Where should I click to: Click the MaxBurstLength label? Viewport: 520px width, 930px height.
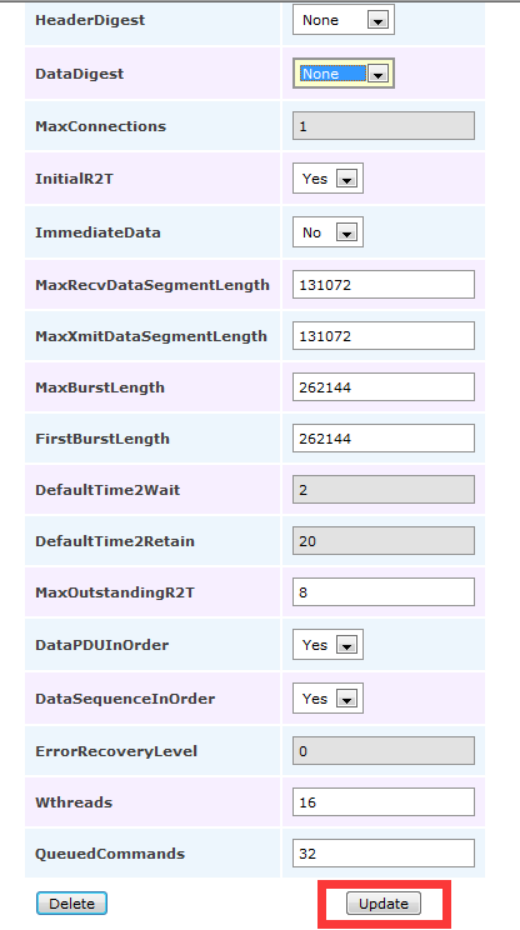[100, 388]
